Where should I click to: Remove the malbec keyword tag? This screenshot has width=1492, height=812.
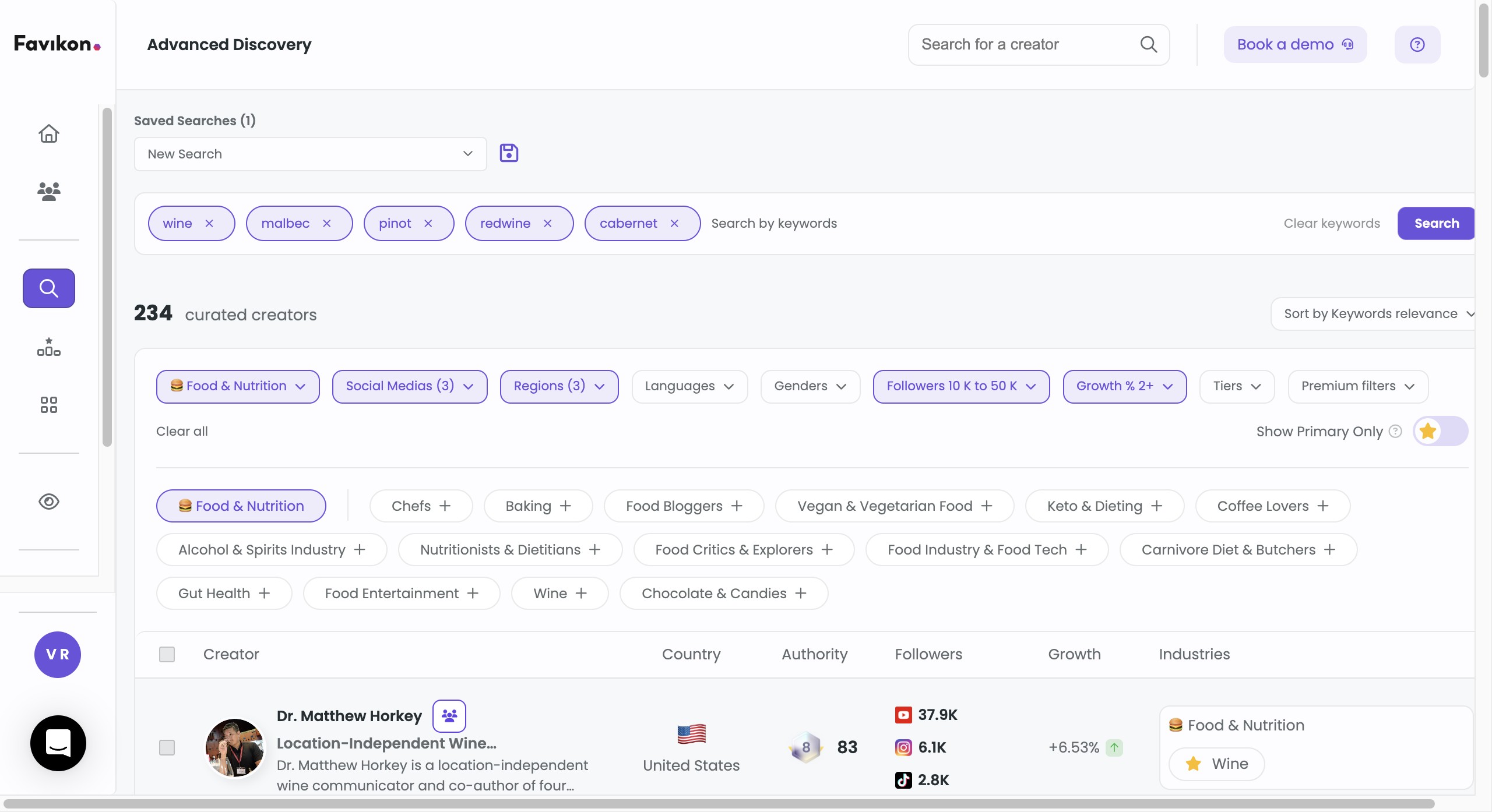(327, 223)
